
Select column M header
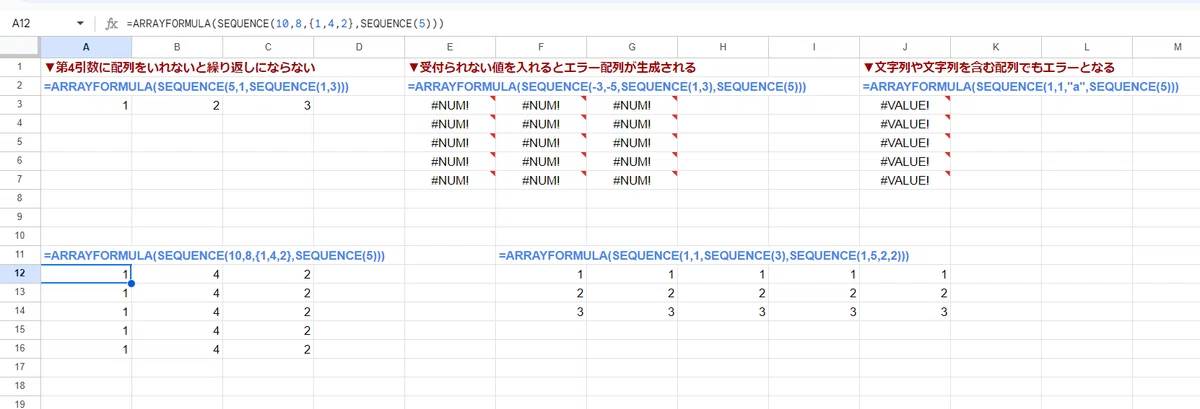coord(1167,47)
